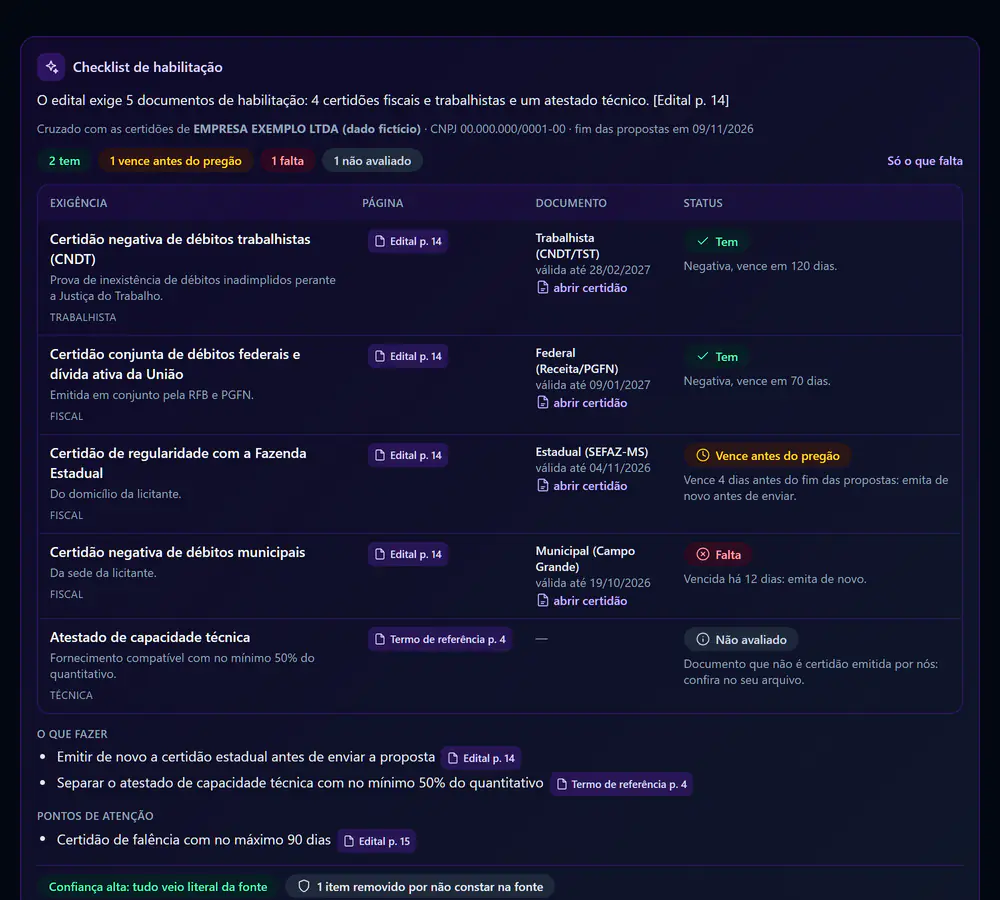Open 'abrir certidão' for Federal (Receita/PGFN)
This screenshot has width=1000, height=900.
(x=582, y=402)
